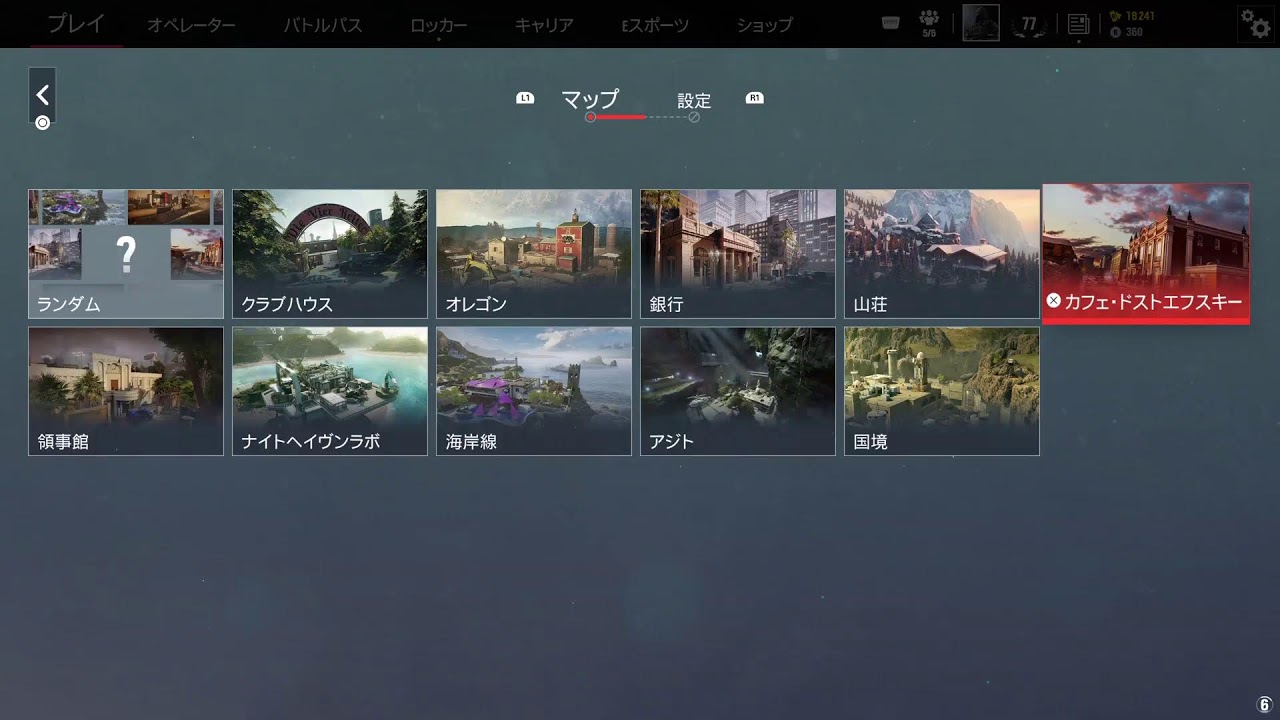This screenshot has height=720, width=1280.
Task: Click the player avatar portrait
Action: tap(981, 23)
